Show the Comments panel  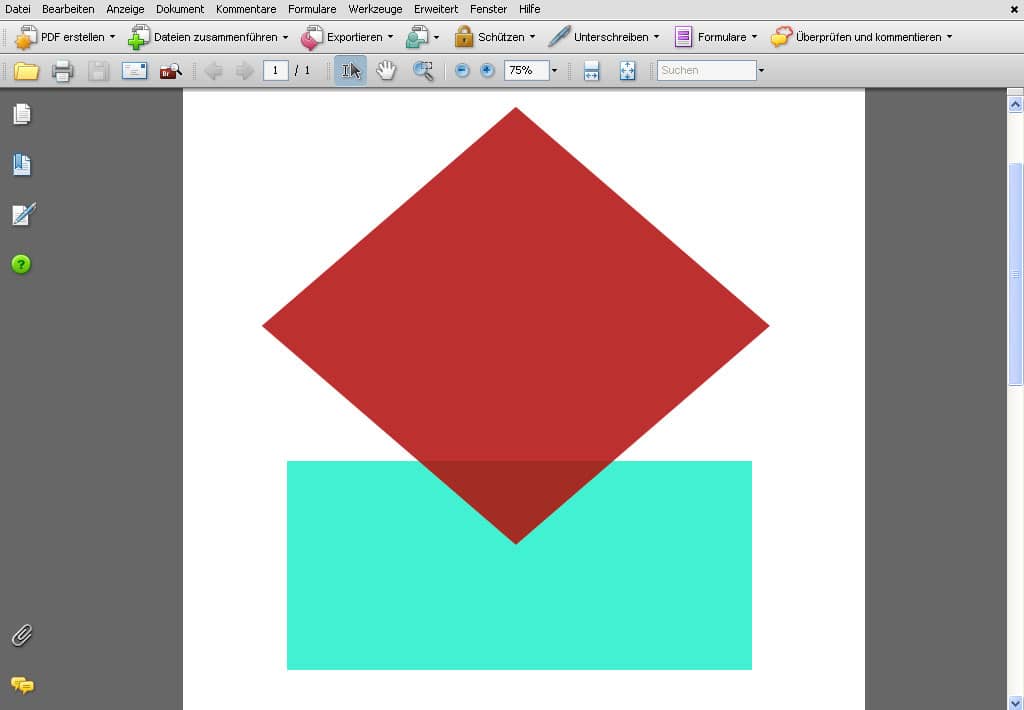[x=22, y=685]
